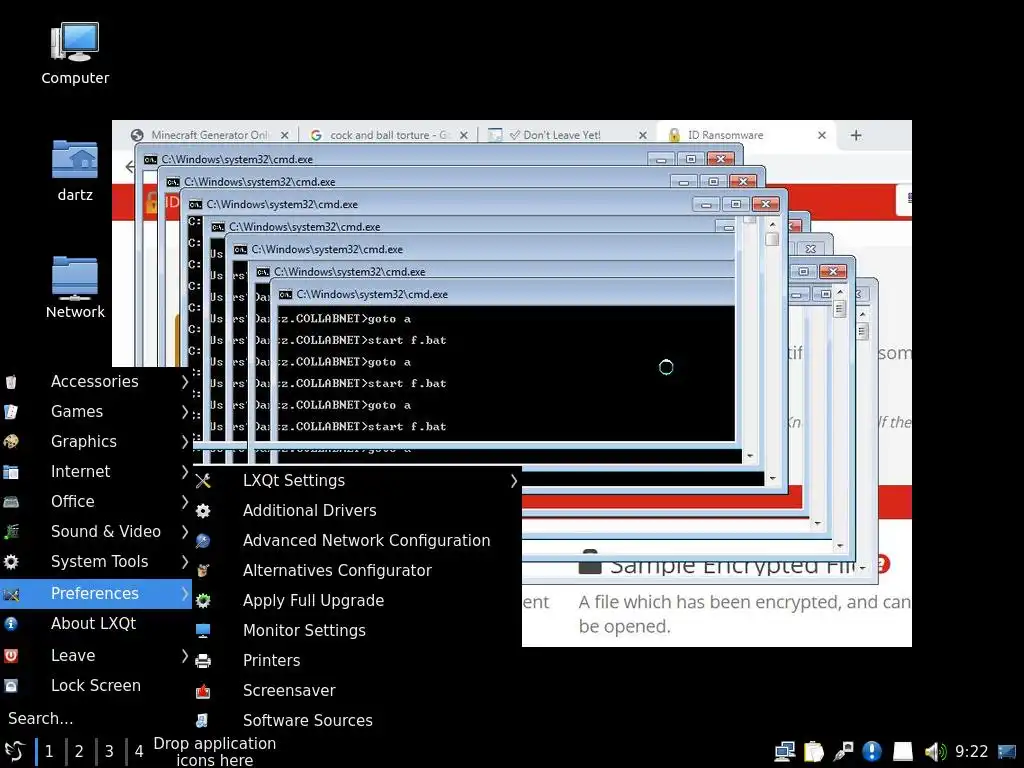This screenshot has width=1024, height=768.
Task: Click the removable drive tray icon
Action: (903, 752)
